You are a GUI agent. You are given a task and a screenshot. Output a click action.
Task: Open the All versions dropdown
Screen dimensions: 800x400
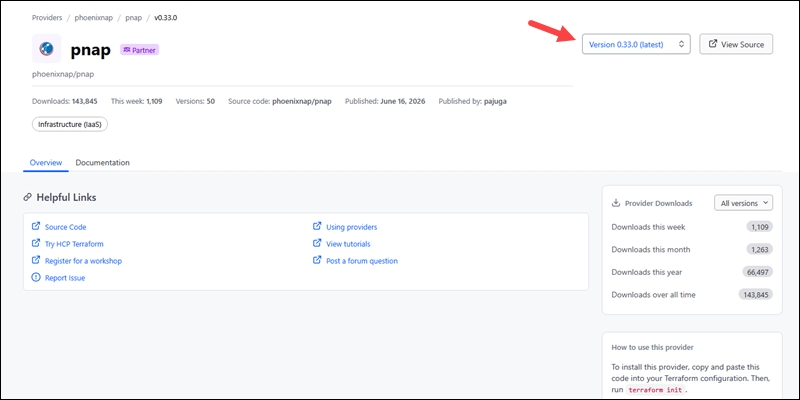(x=743, y=203)
